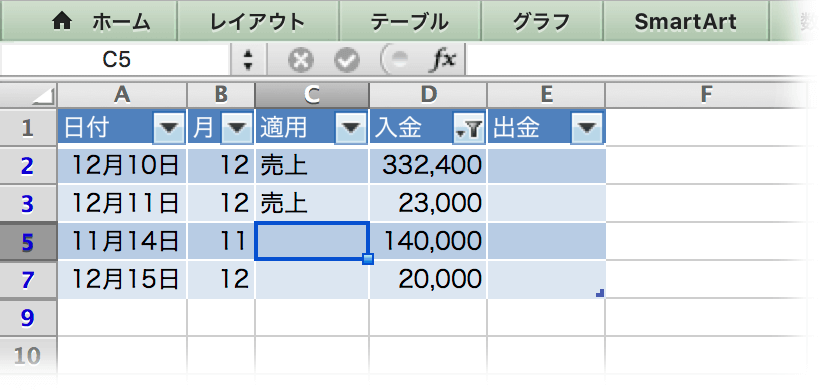Open the active funnel filter on 入金
Viewport: 824px width, 390px height.
pos(469,128)
